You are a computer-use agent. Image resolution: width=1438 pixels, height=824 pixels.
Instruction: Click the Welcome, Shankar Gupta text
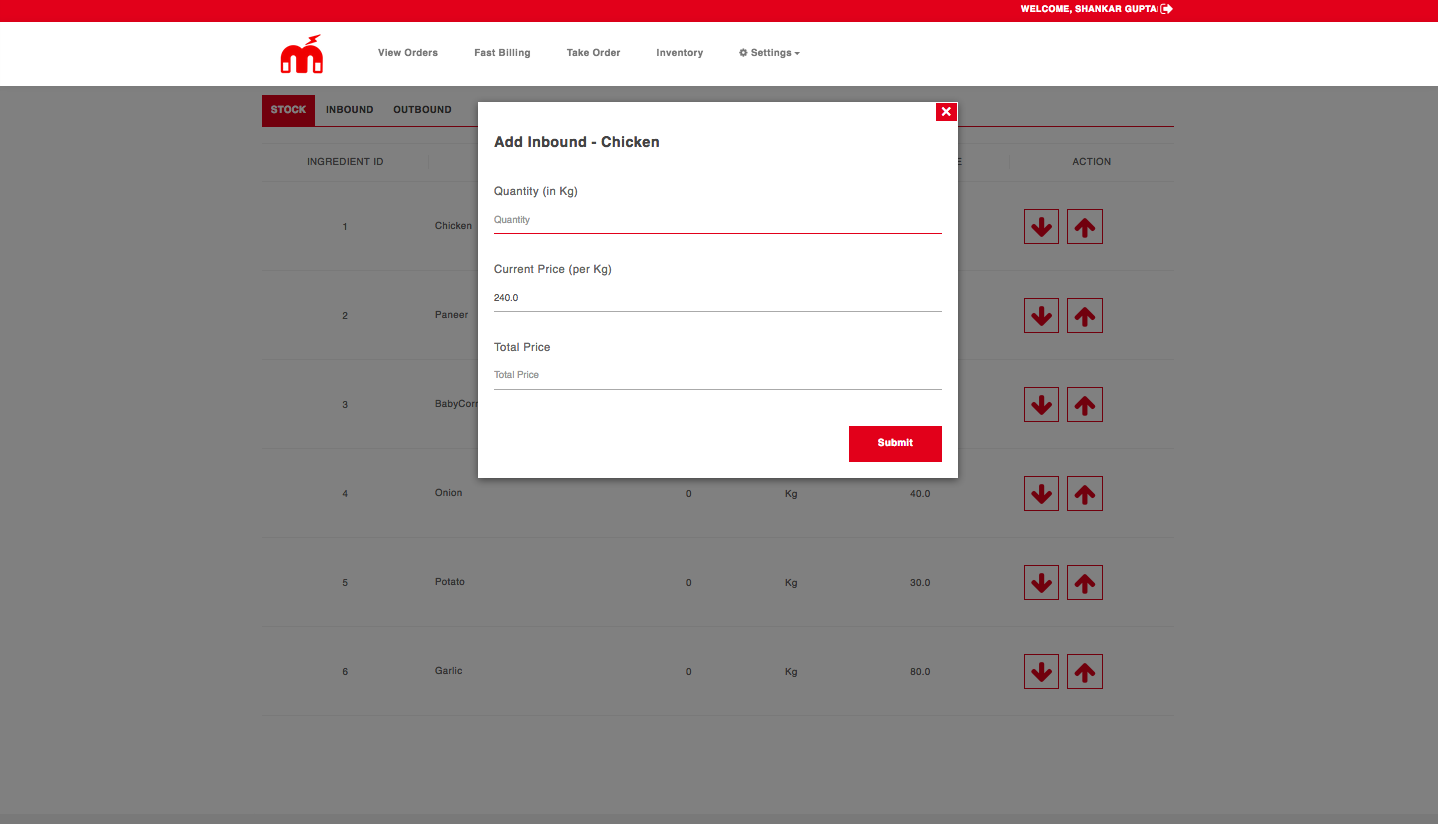[1088, 9]
